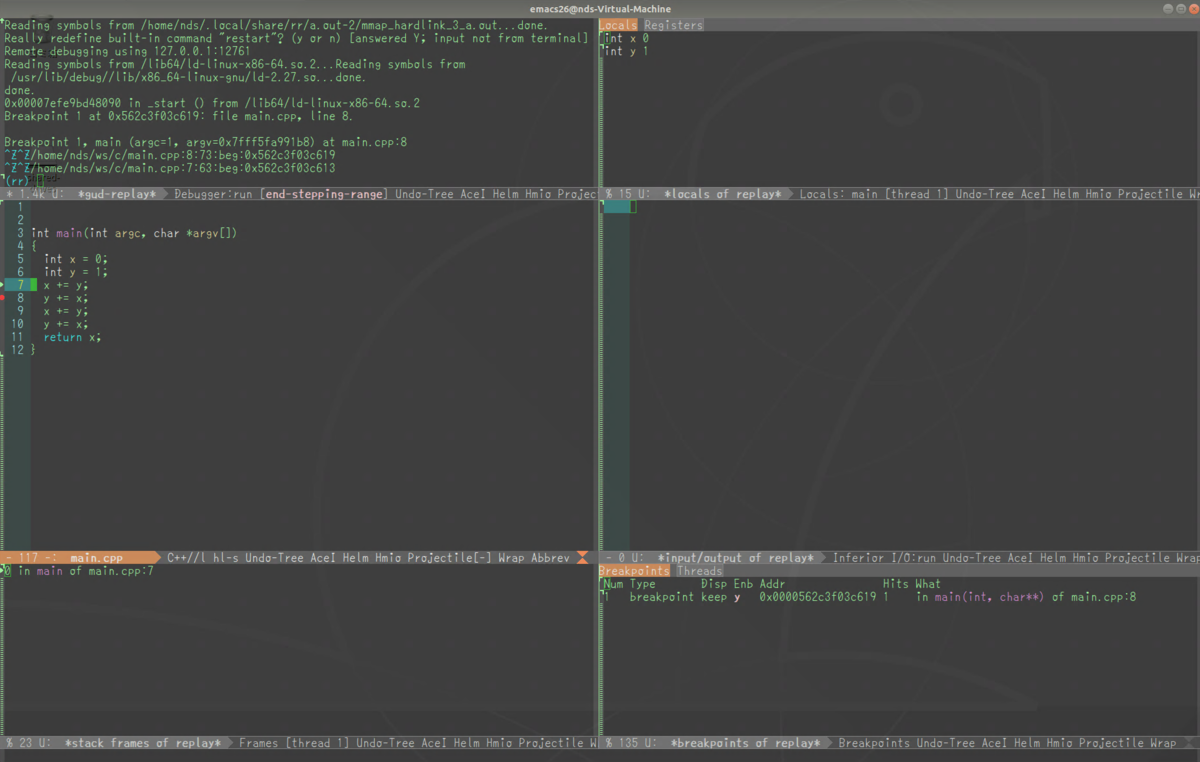
Task: Click '- 117 -:' status in main.cpp mode line
Action: 30,558
